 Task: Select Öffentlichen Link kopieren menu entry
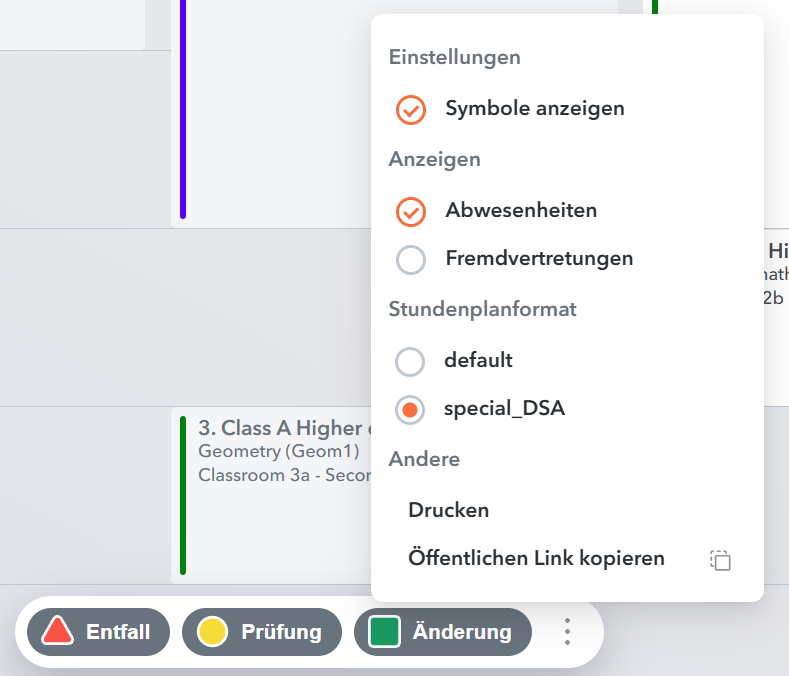(x=536, y=558)
